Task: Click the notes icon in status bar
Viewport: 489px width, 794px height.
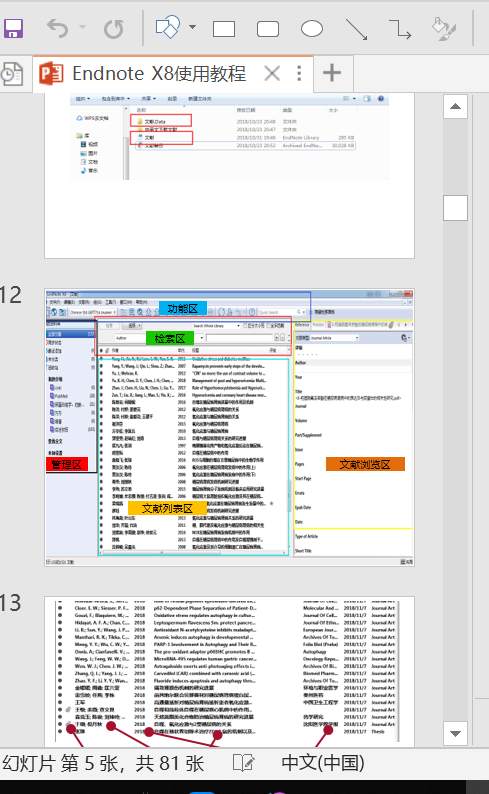Action: pyautogui.click(x=244, y=763)
